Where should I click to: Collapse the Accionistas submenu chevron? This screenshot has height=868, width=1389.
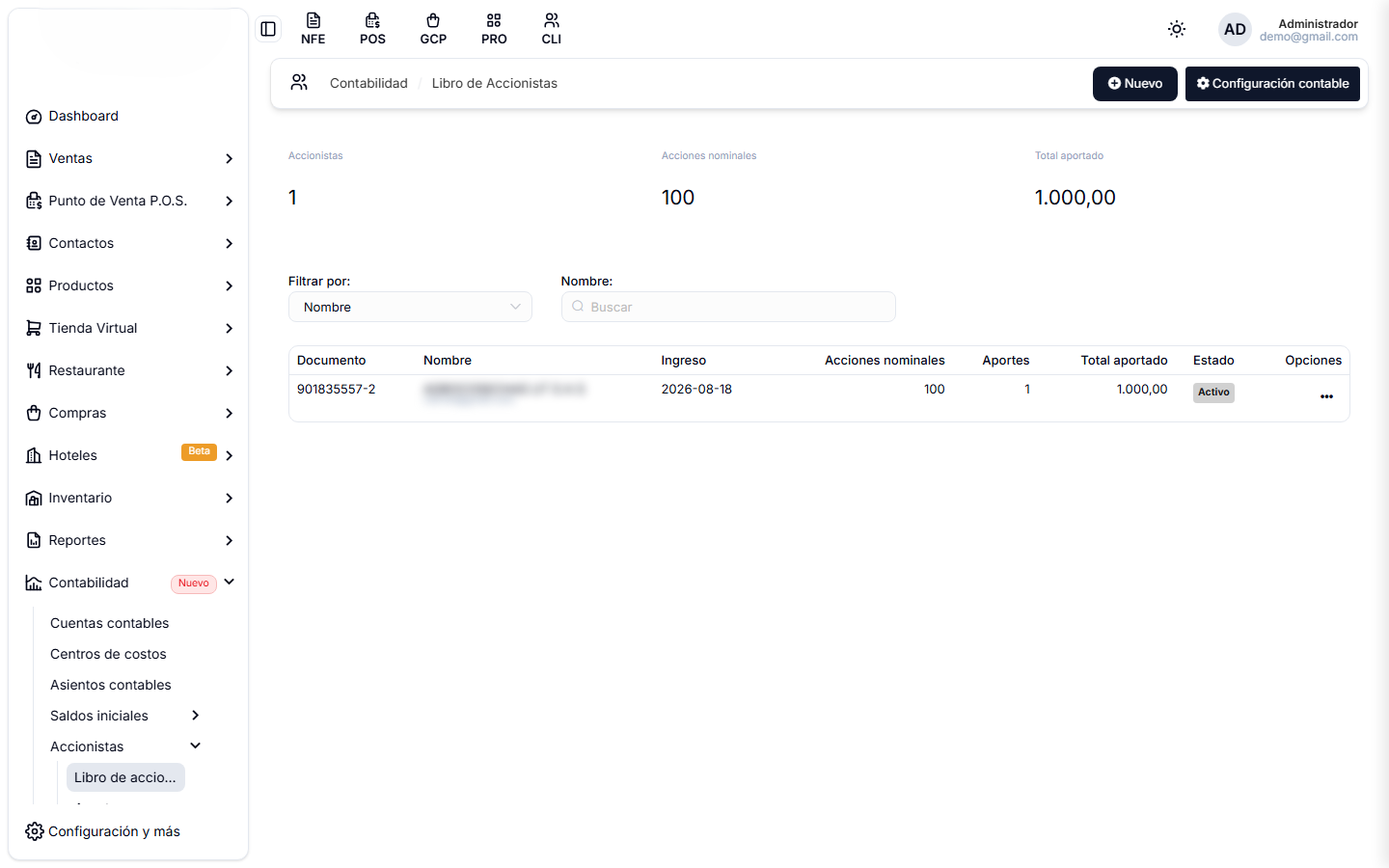[x=195, y=746]
